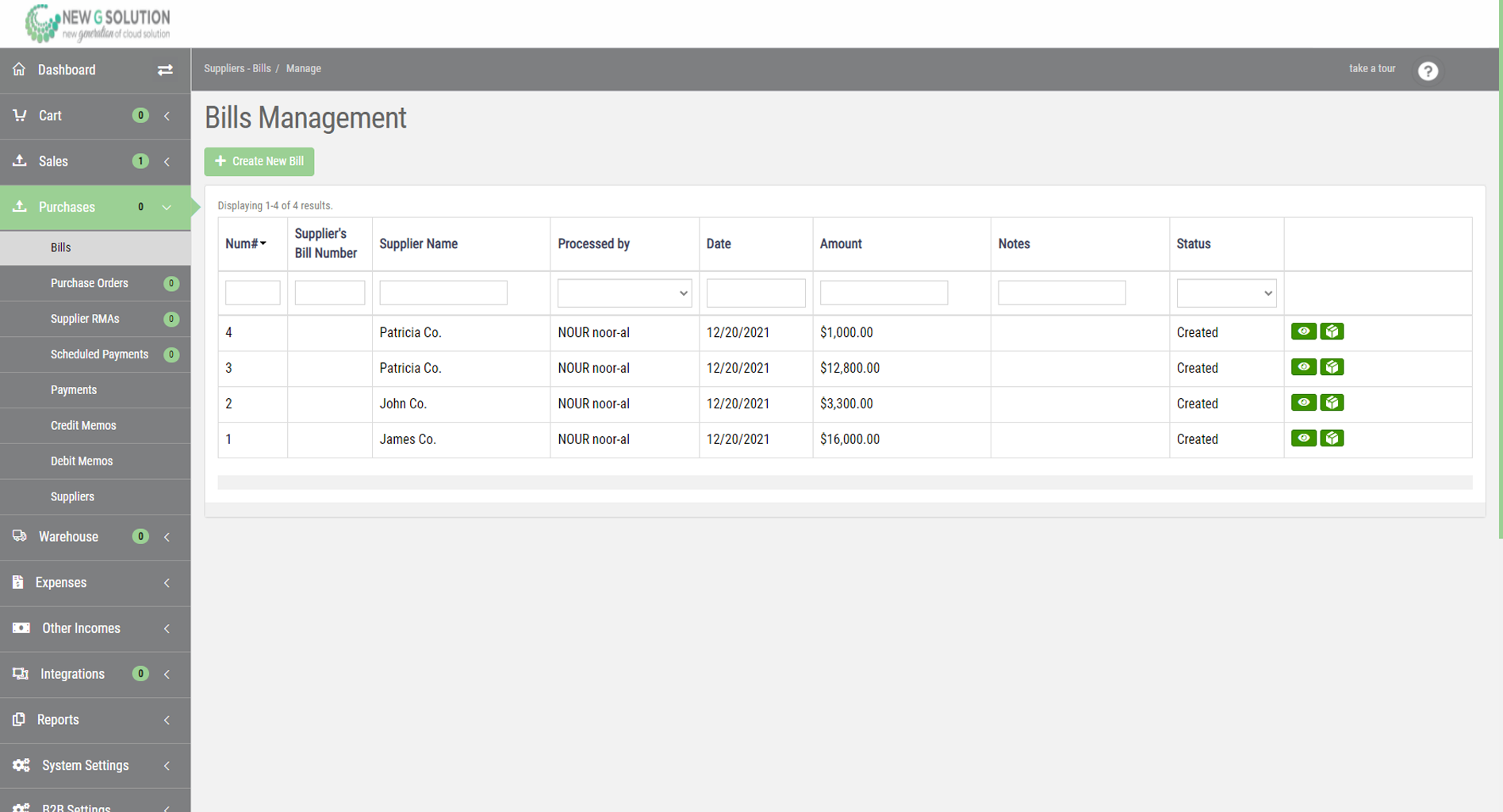The height and width of the screenshot is (812, 1503).
Task: Click the package icon for bill 3
Action: [1332, 367]
